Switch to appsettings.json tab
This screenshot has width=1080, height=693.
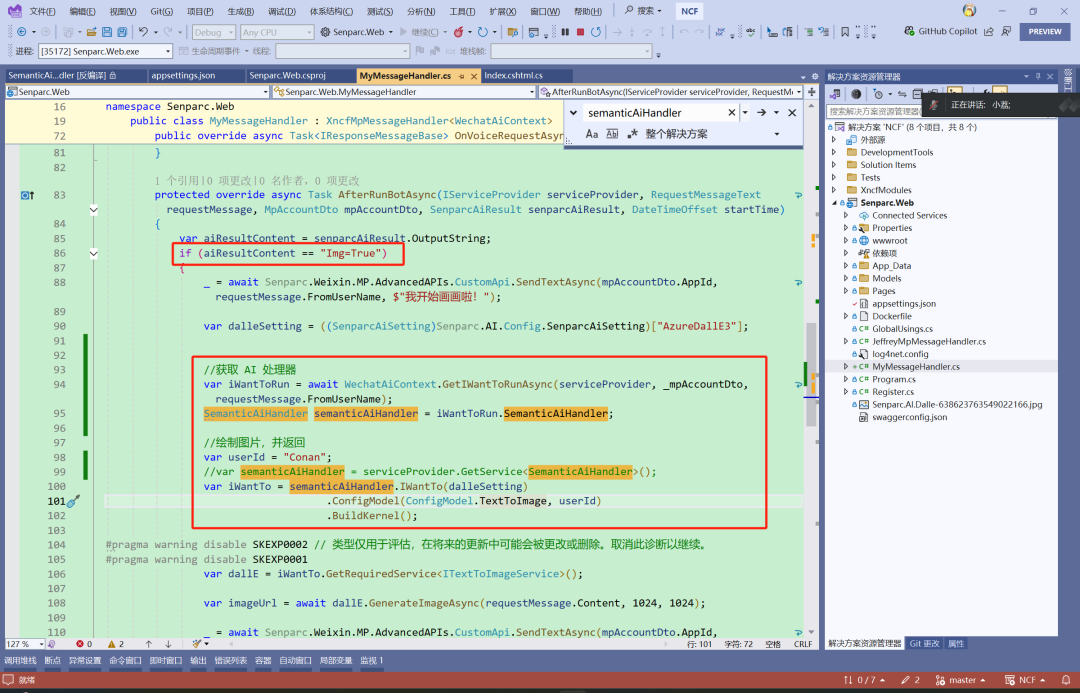[183, 76]
